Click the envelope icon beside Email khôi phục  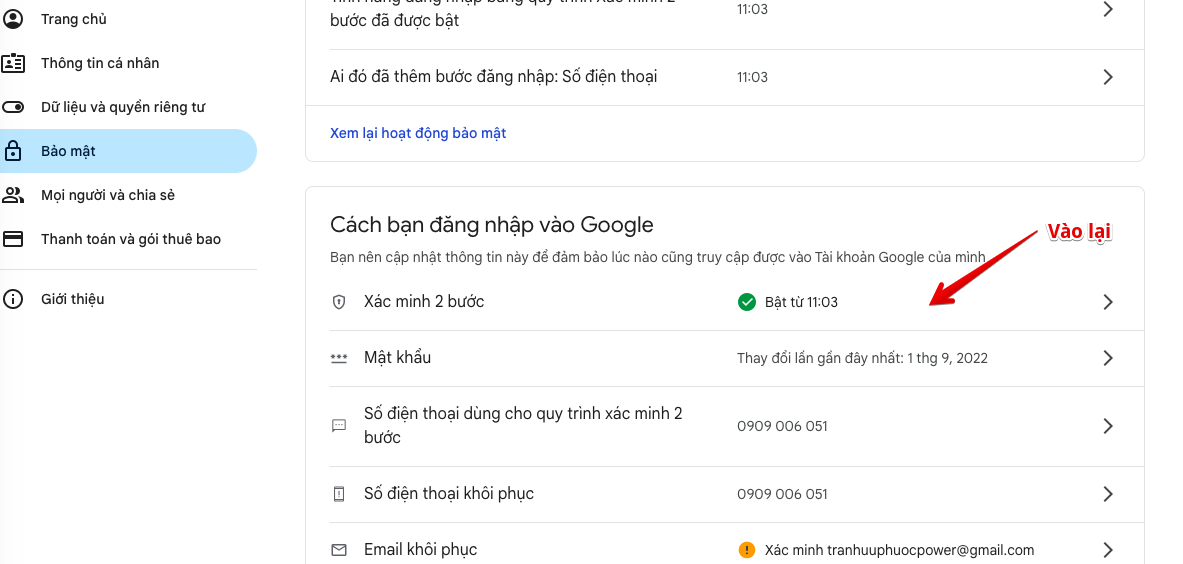[x=339, y=550]
